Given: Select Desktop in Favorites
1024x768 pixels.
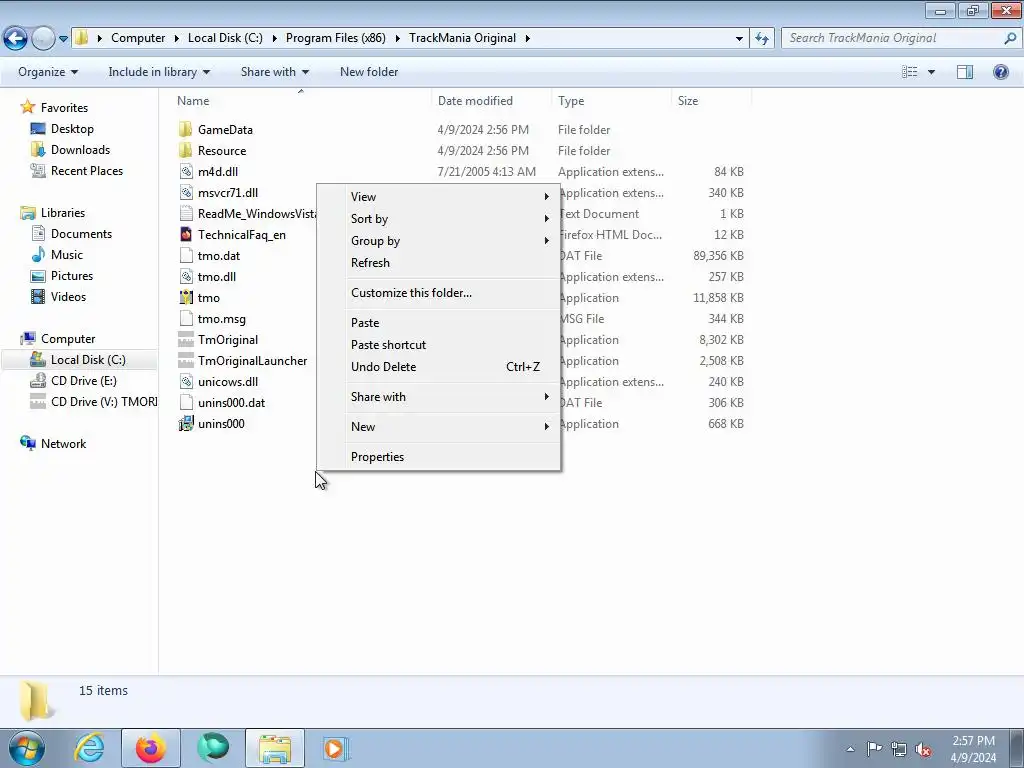Looking at the screenshot, I should pos(72,129).
